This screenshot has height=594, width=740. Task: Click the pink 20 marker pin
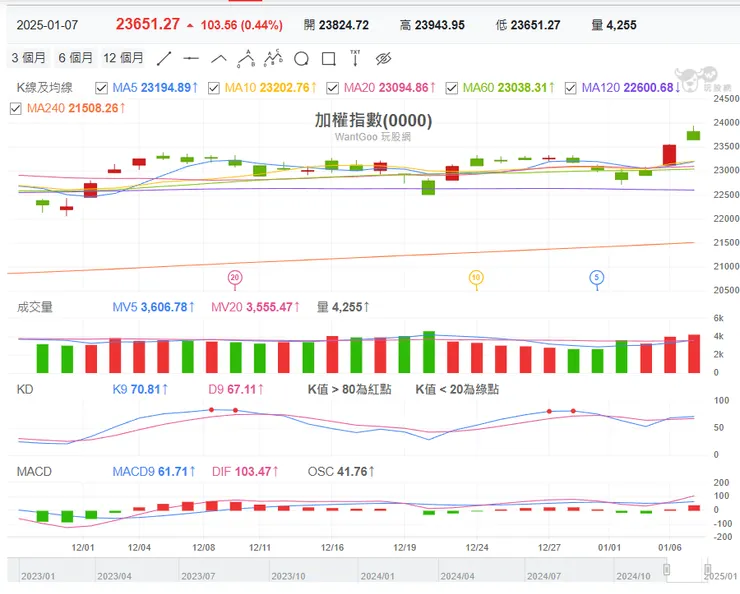[x=235, y=278]
